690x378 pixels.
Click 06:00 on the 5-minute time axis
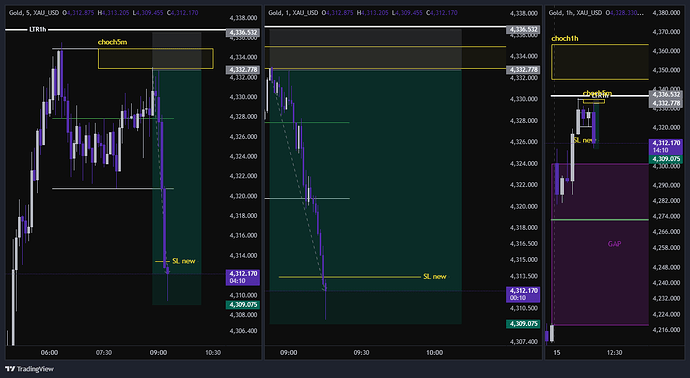(x=49, y=352)
